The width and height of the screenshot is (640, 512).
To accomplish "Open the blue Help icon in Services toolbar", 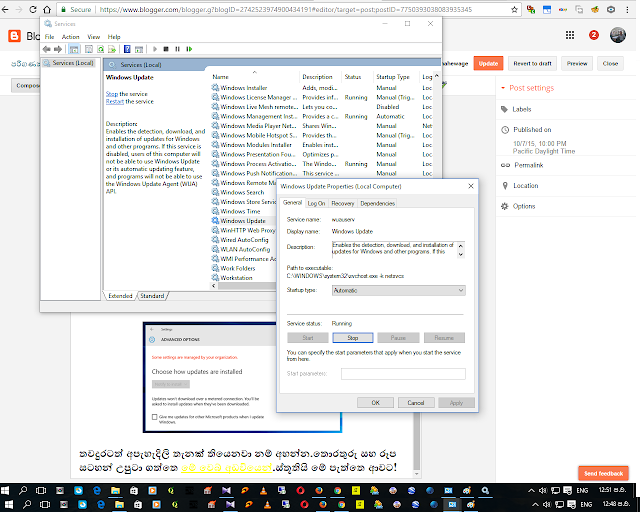I will pos(127,49).
